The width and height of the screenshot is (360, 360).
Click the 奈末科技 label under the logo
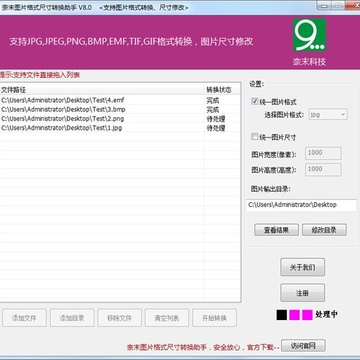pos(309,62)
